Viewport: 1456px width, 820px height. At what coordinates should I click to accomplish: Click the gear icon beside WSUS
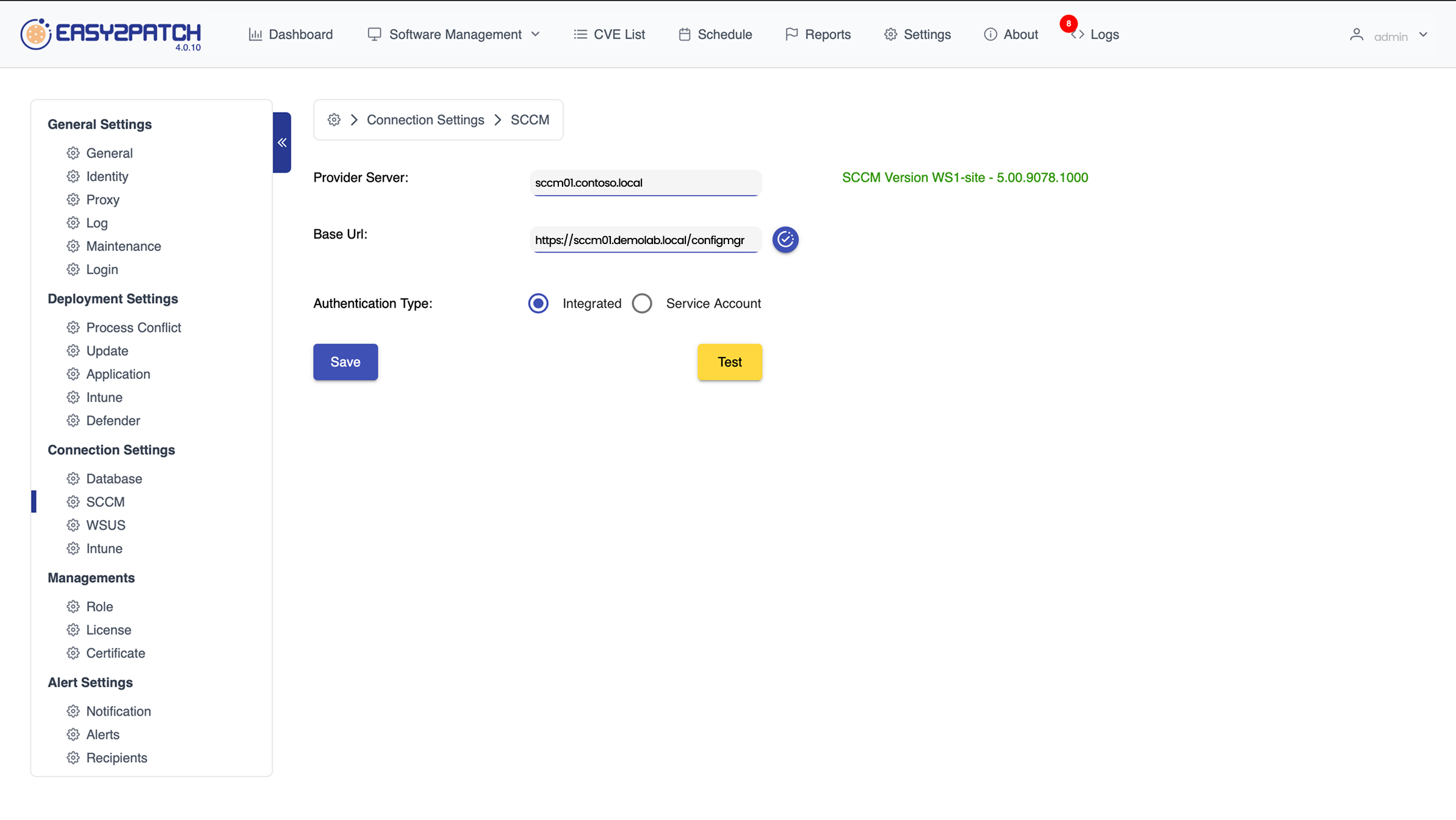tap(73, 525)
